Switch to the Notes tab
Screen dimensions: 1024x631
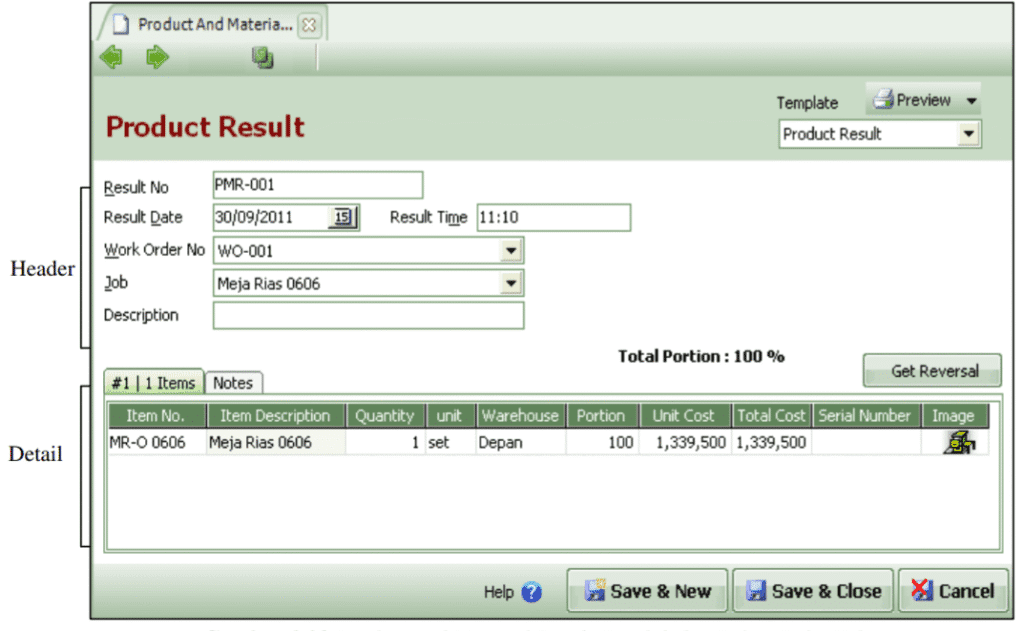coord(233,382)
